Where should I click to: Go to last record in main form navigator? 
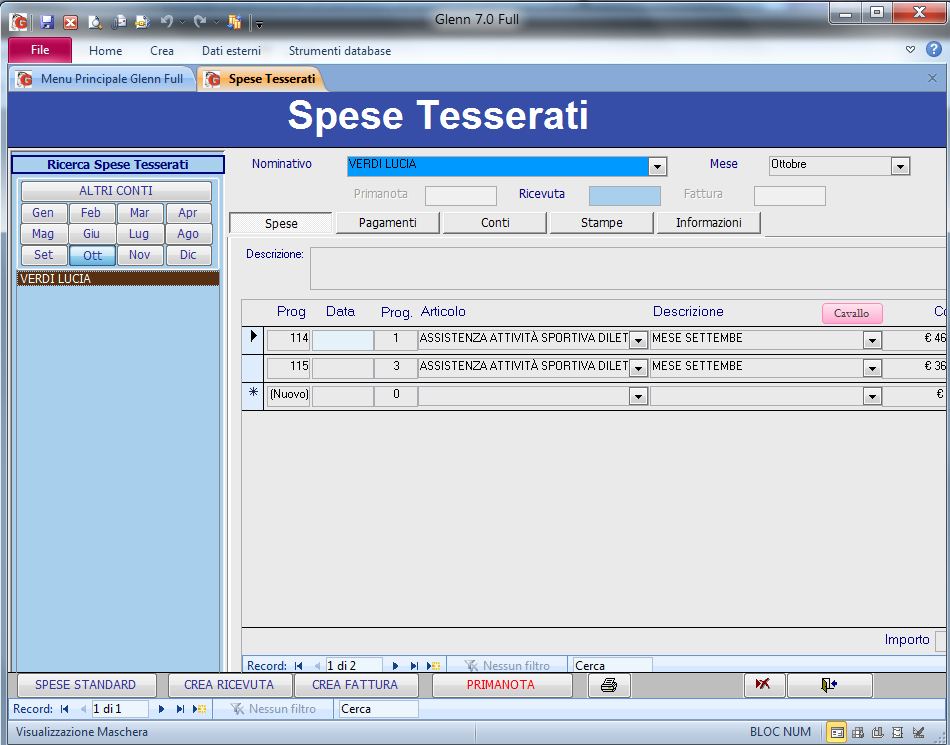[181, 709]
